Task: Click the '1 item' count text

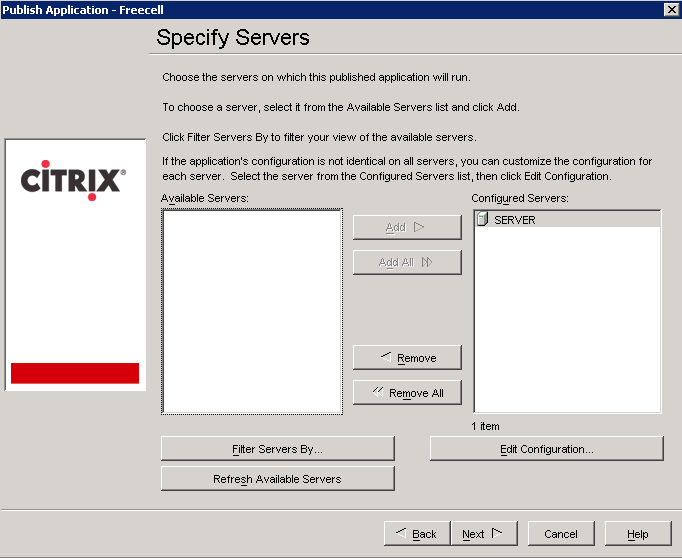Action: [x=485, y=426]
